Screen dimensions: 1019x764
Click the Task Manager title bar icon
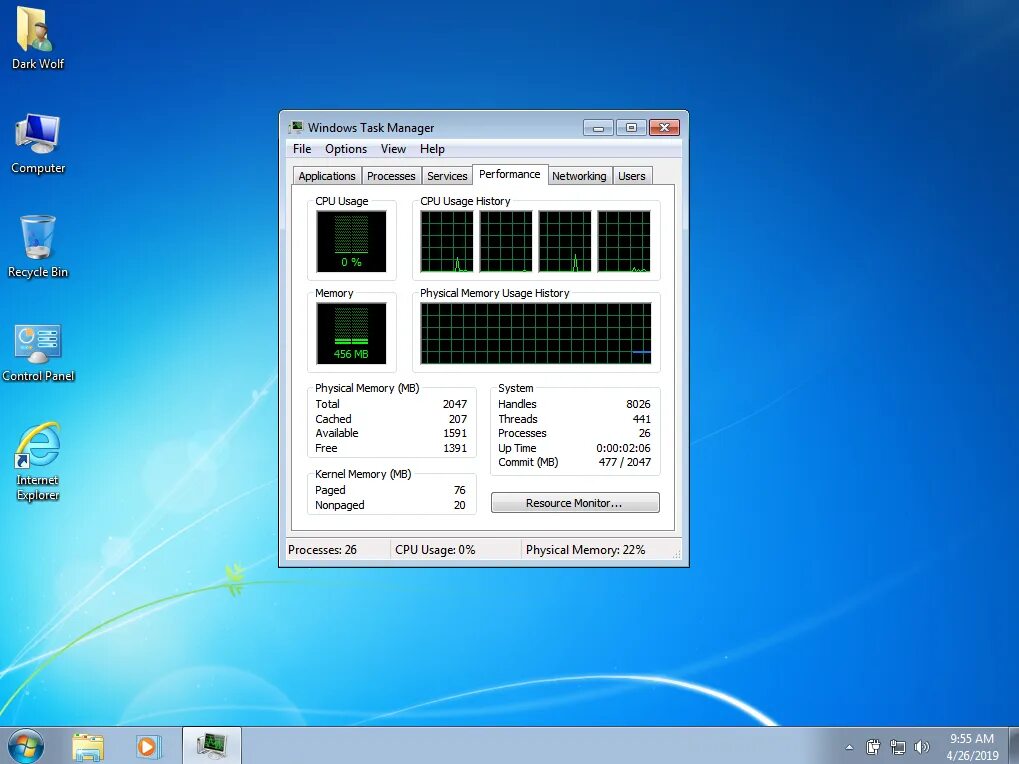point(296,127)
